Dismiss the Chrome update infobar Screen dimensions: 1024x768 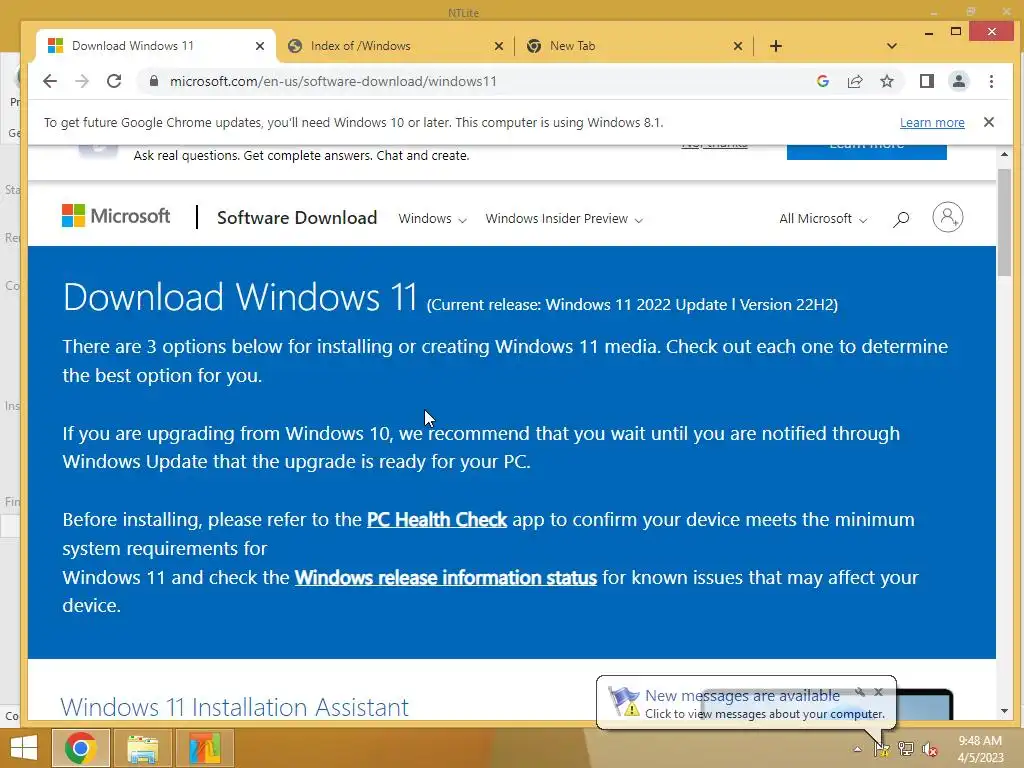coord(989,122)
